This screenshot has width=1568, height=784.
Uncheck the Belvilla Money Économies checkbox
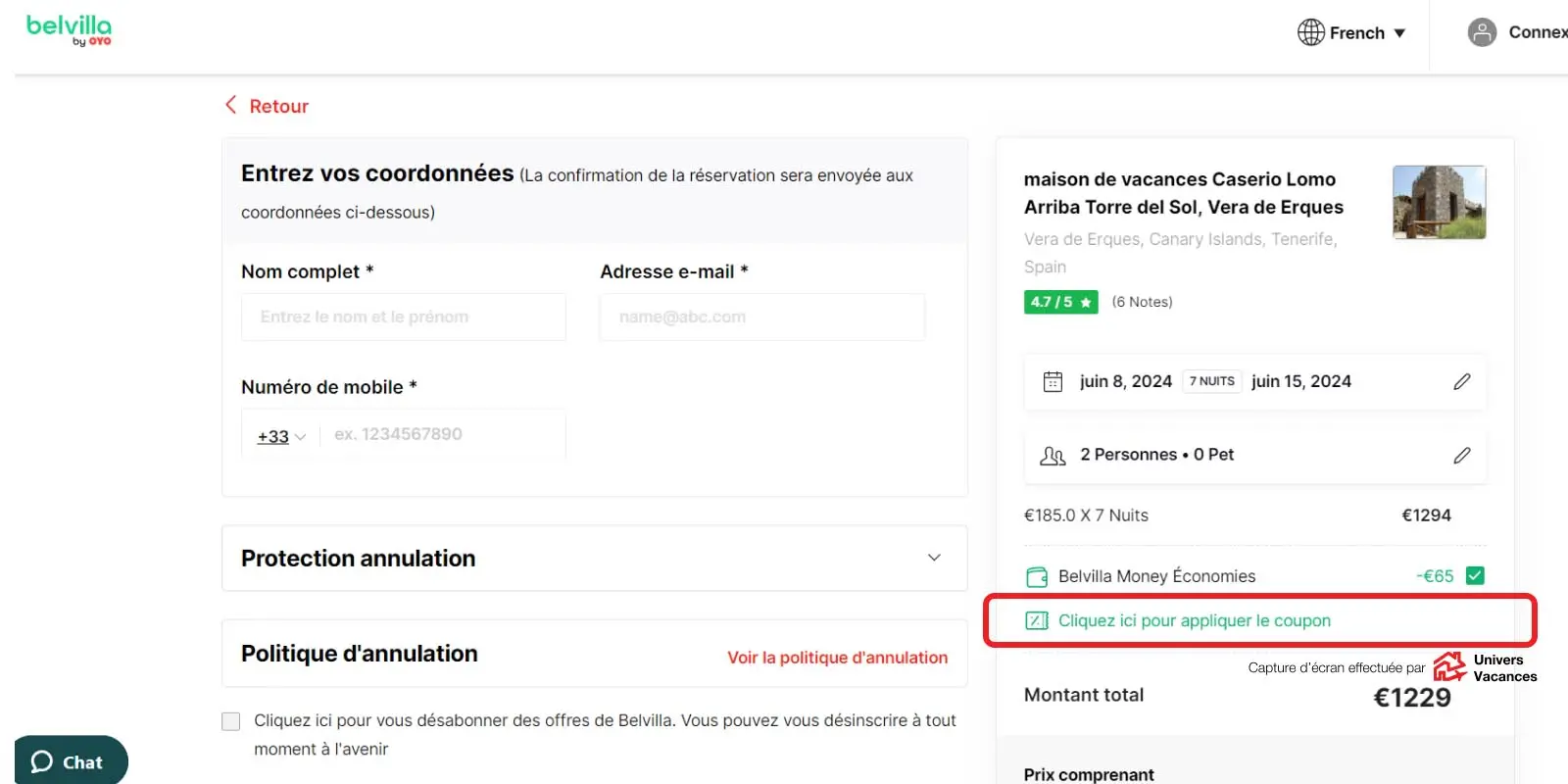pos(1474,575)
